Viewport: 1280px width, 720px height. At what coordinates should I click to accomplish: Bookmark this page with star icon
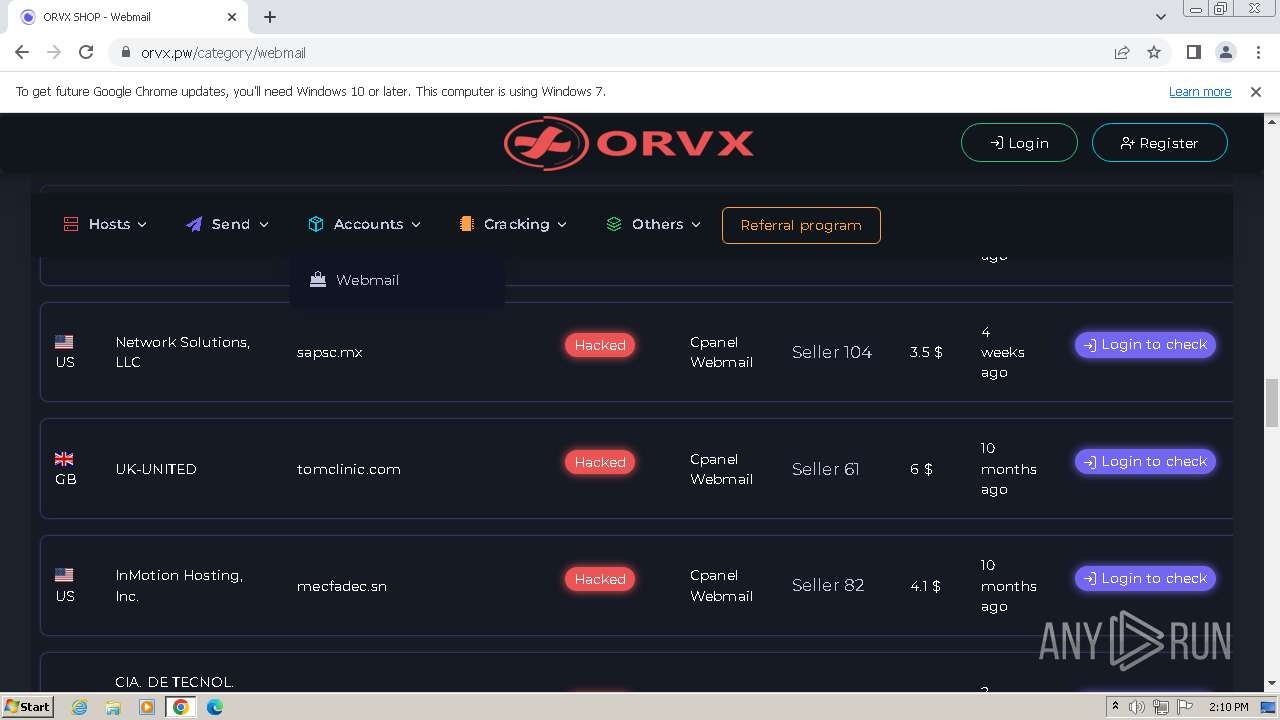pos(1154,52)
